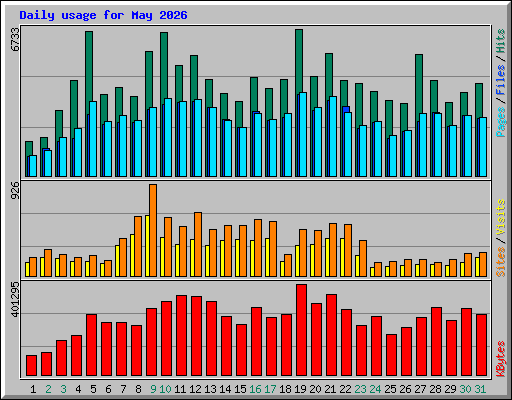Click day 22 on the x-axis
The image size is (512, 400).
345,389
